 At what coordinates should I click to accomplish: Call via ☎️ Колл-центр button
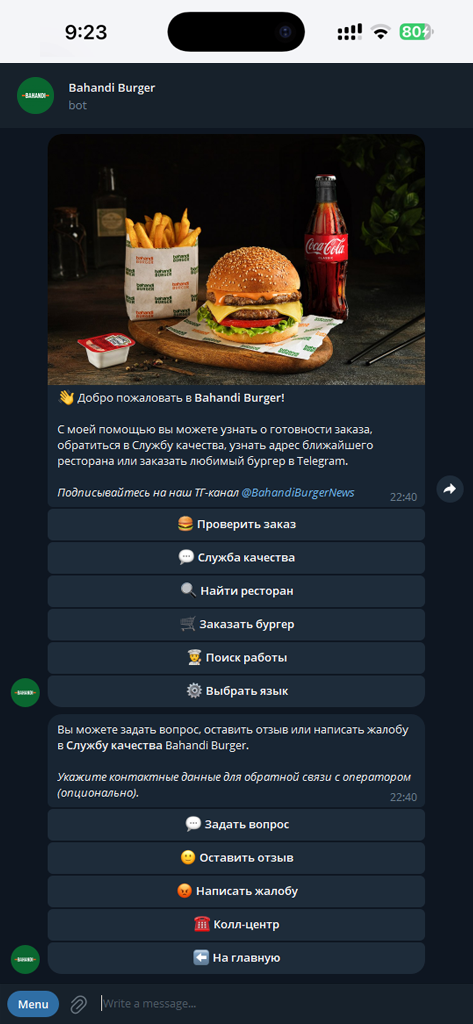pos(236,925)
